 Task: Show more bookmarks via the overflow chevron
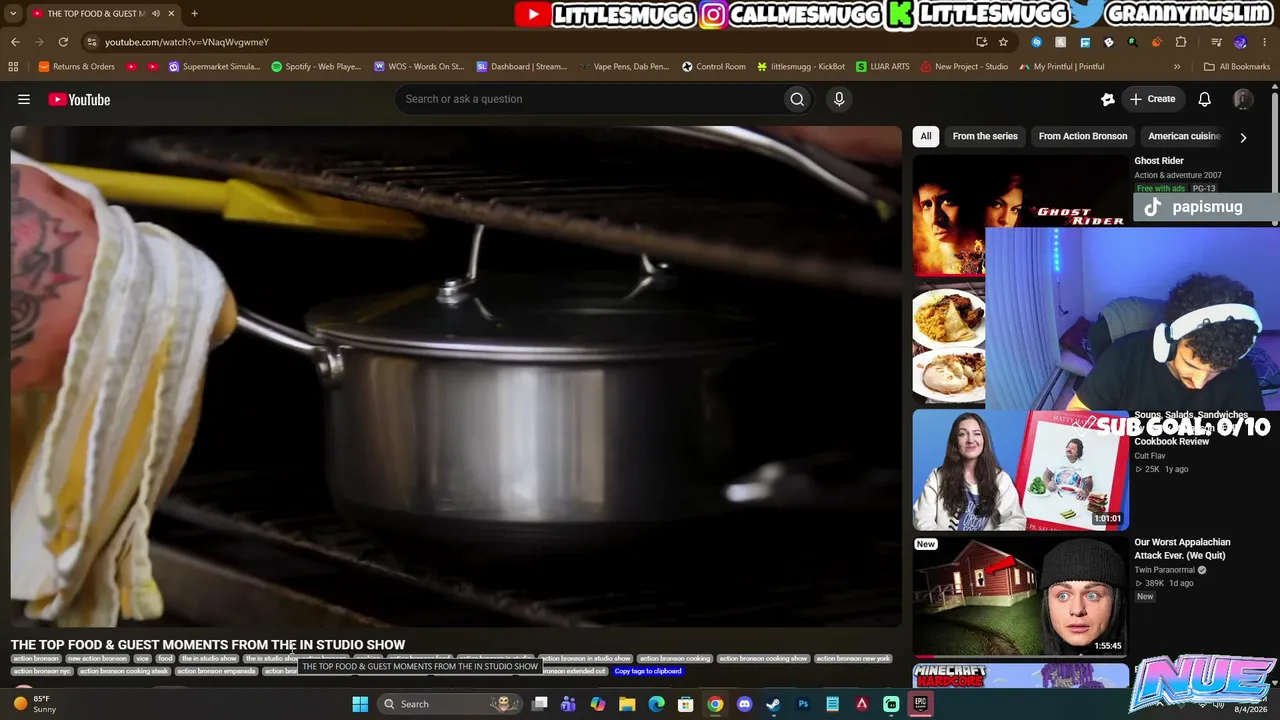click(x=1177, y=67)
